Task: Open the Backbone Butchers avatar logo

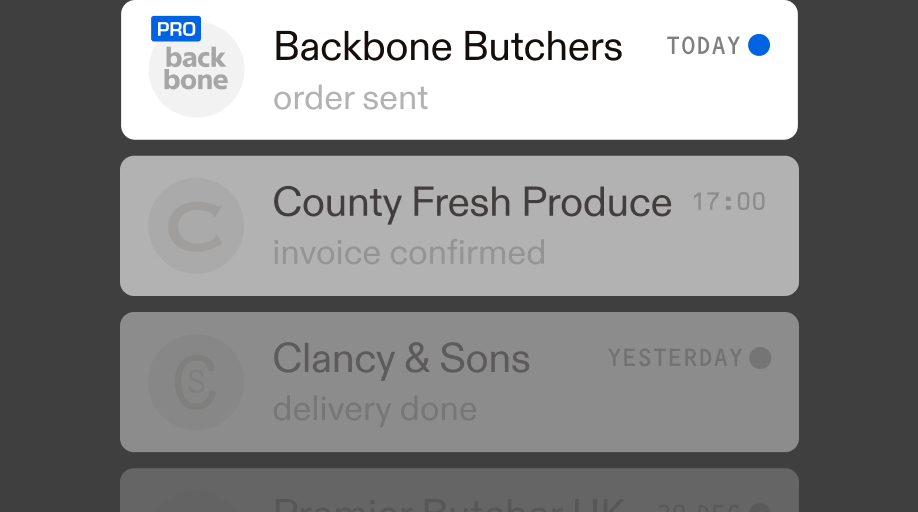Action: tap(196, 69)
